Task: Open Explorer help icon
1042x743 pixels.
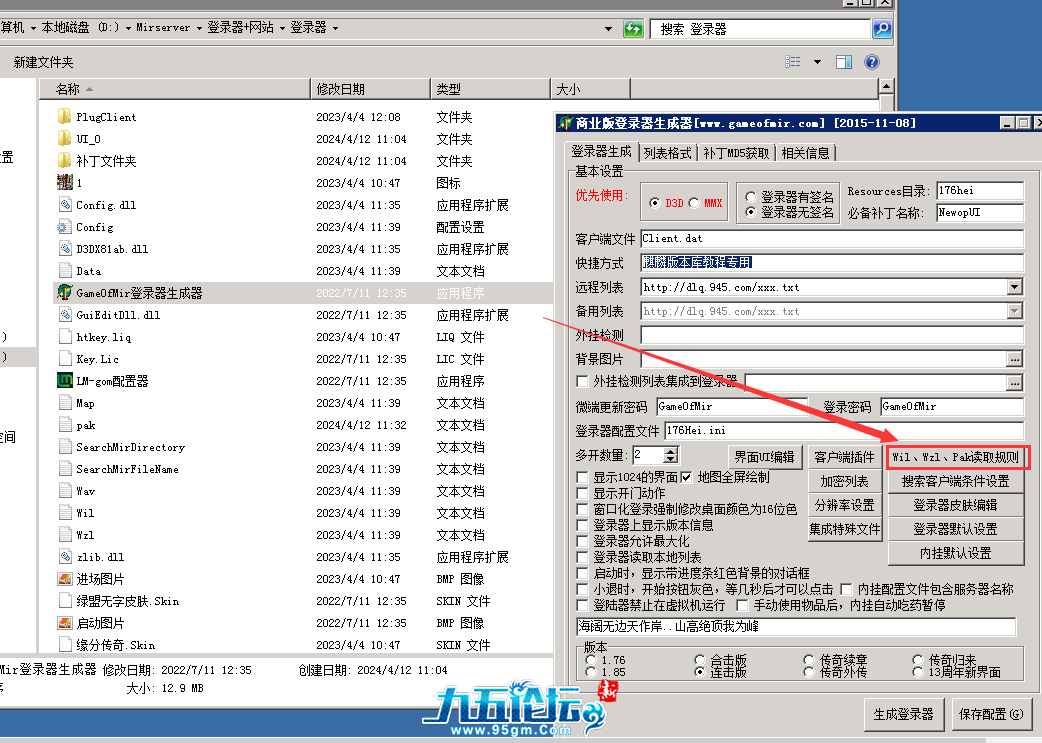Action: 872,62
